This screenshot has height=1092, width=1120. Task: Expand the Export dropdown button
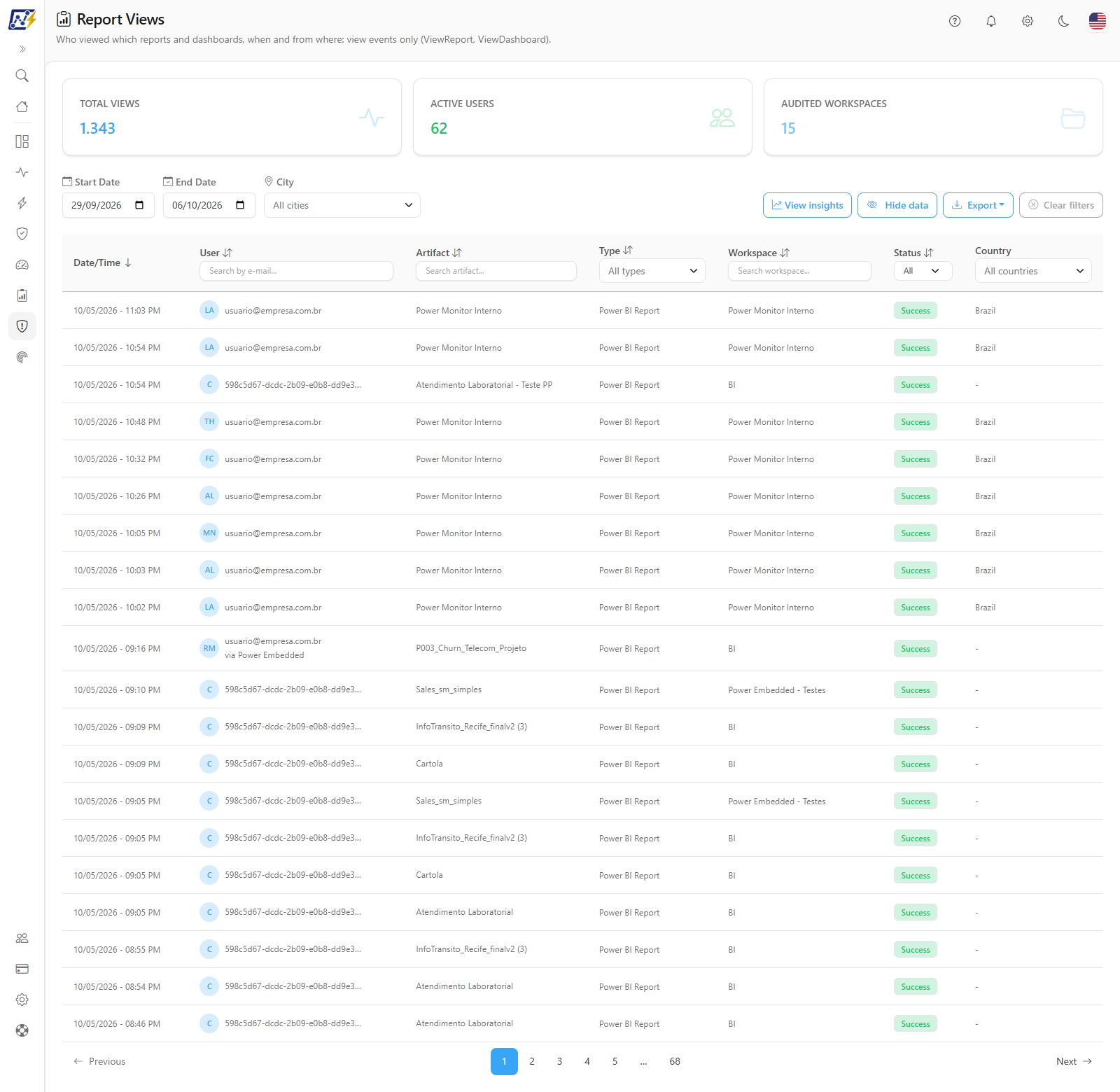coord(979,205)
